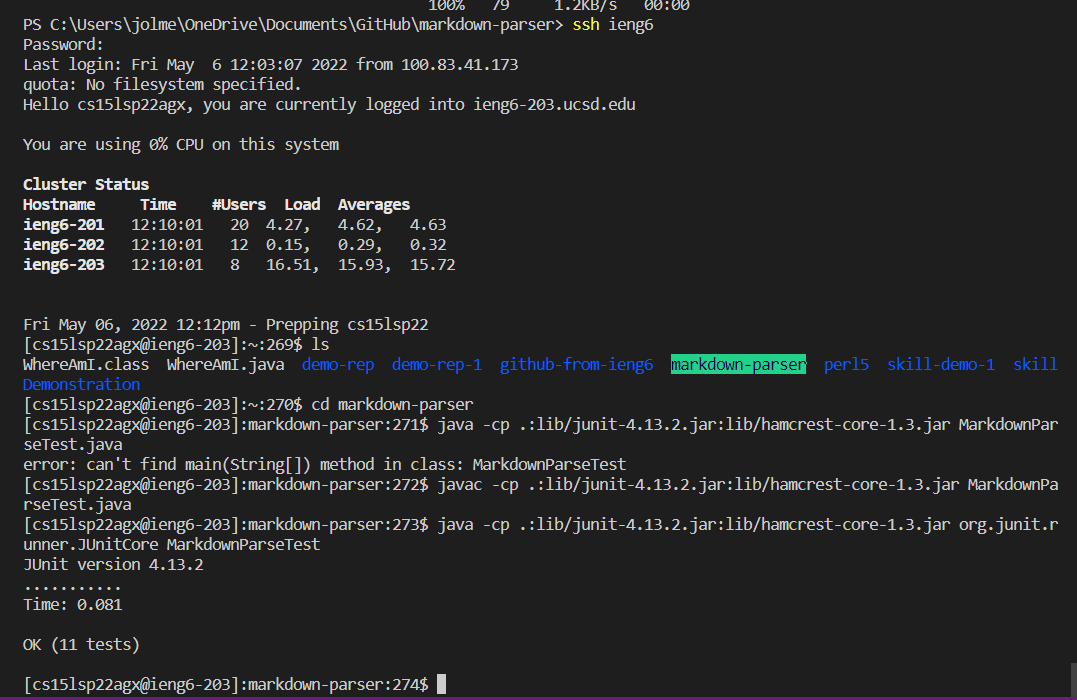
Task: Click the highlighted markdown-parser directory name
Action: 738,365
